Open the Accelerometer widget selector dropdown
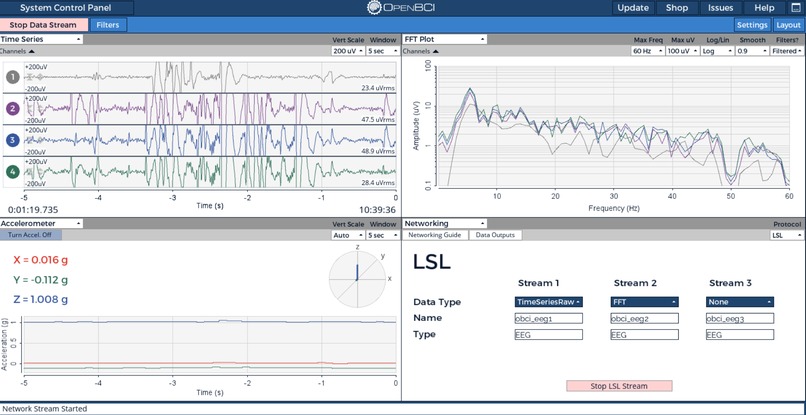Screen dimensions: 806x415 tap(41, 223)
